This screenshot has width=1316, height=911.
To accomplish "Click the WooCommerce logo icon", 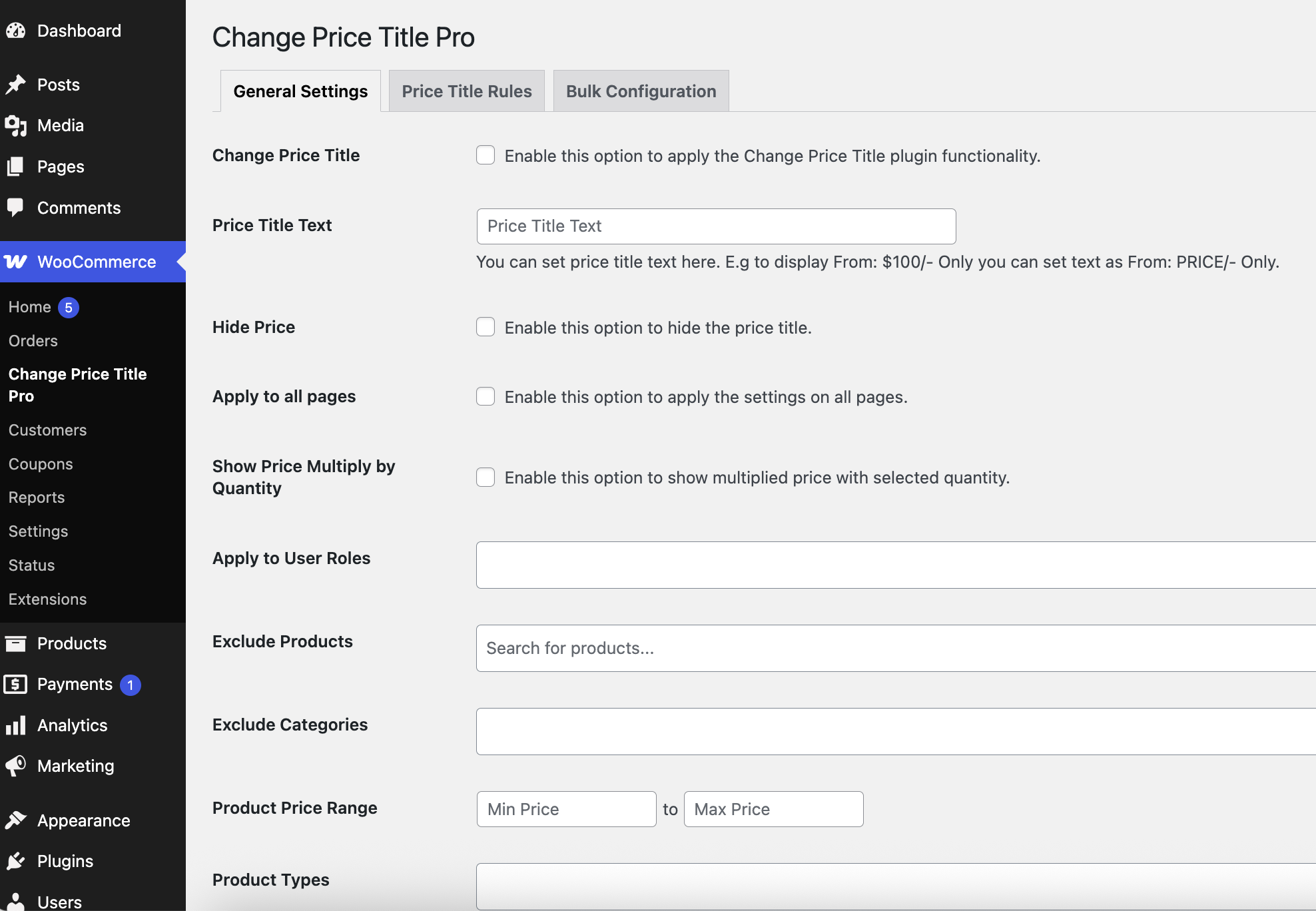I will click(x=16, y=262).
